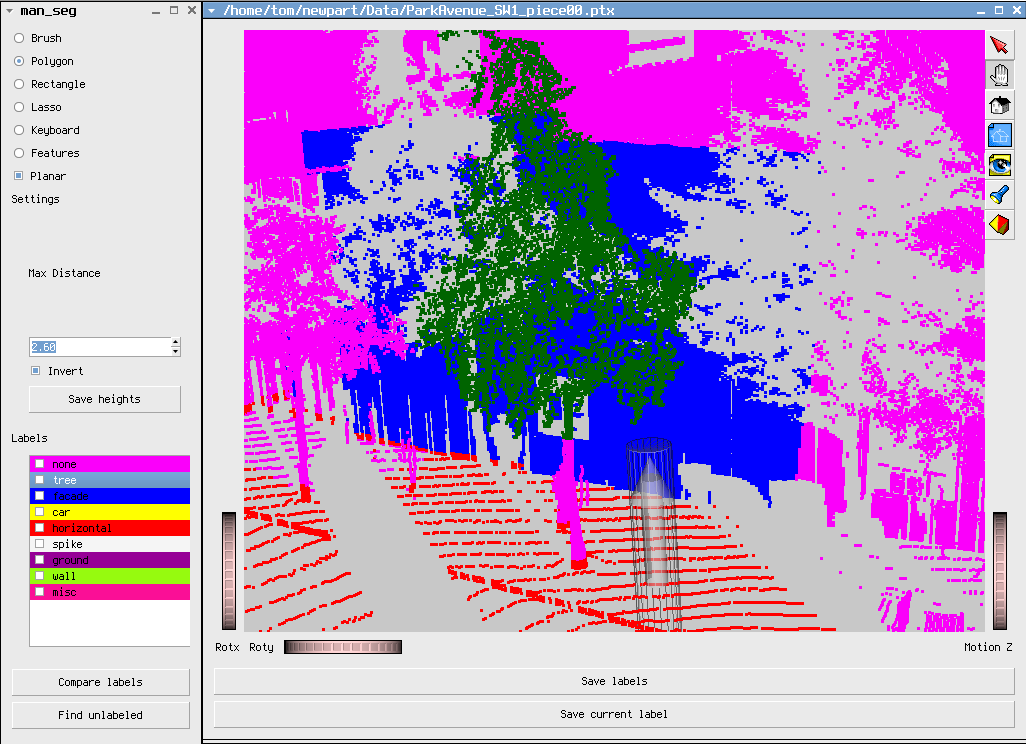This screenshot has height=744, width=1026.
Task: Toggle the Invert checkbox
Action: [36, 371]
